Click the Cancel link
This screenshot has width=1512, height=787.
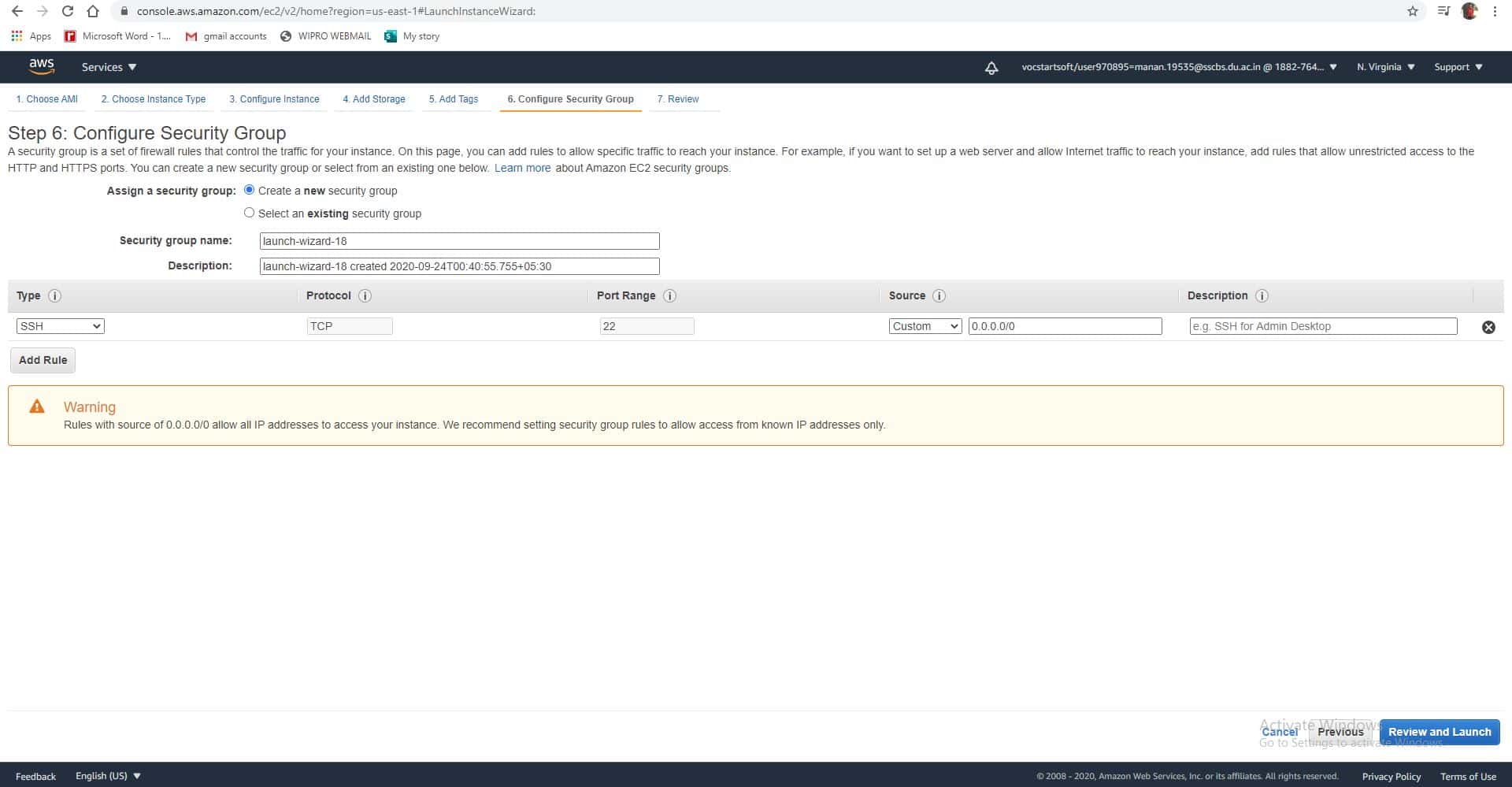pos(1280,732)
